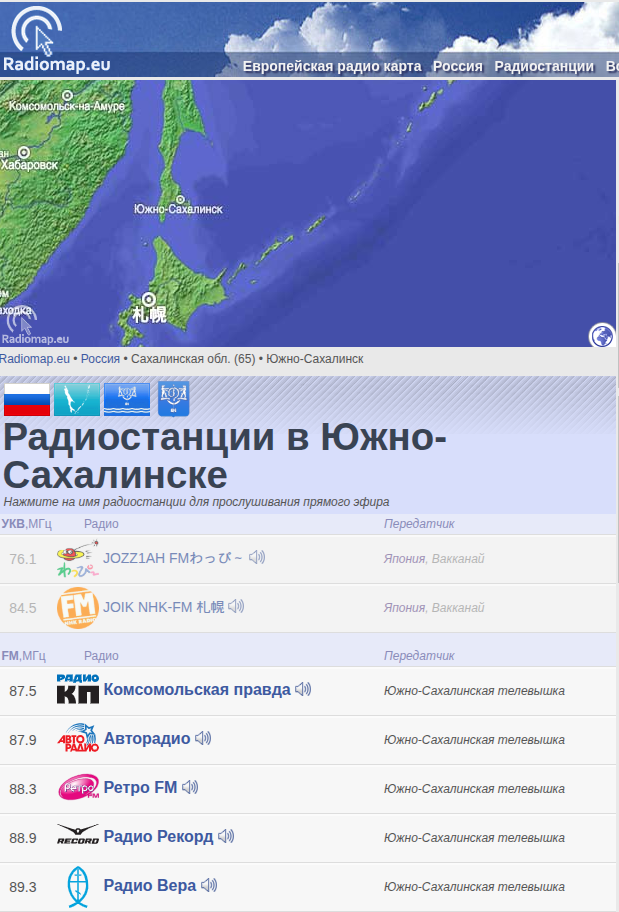Screen dimensions: 619x912
Task: Click the Авторадио logo
Action: tap(77, 738)
